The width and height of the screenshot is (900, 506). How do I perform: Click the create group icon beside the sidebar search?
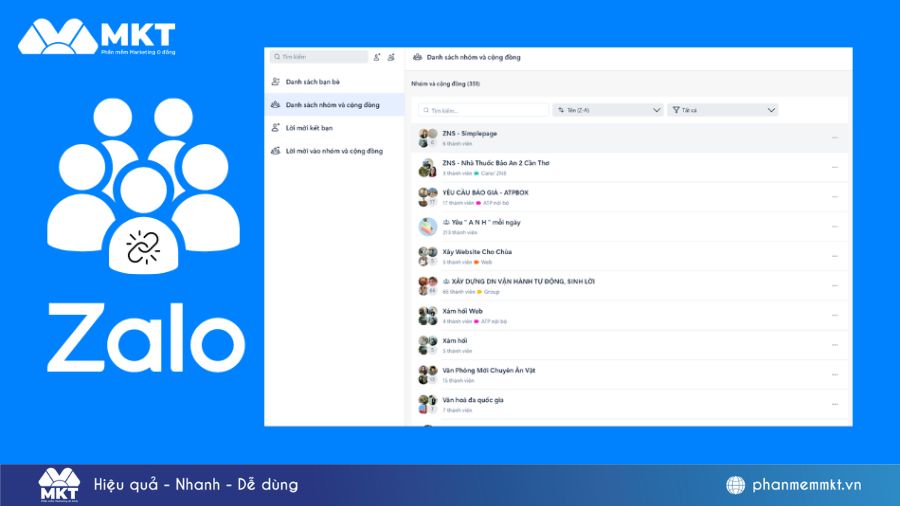(x=391, y=57)
